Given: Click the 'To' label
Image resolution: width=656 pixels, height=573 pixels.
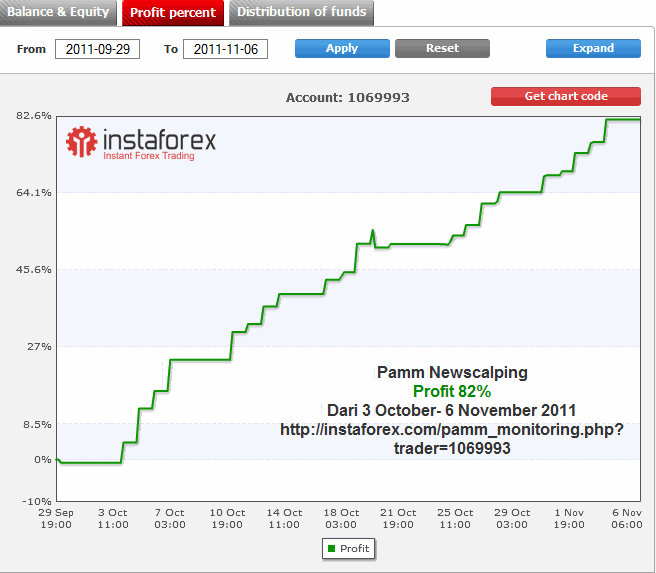Looking at the screenshot, I should click(171, 49).
